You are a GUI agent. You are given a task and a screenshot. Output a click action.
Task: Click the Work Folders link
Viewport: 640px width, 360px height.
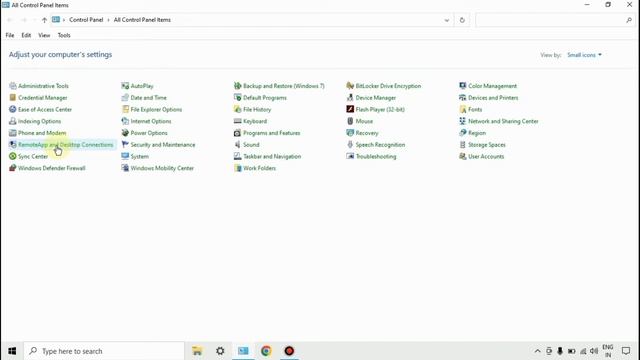pos(260,168)
